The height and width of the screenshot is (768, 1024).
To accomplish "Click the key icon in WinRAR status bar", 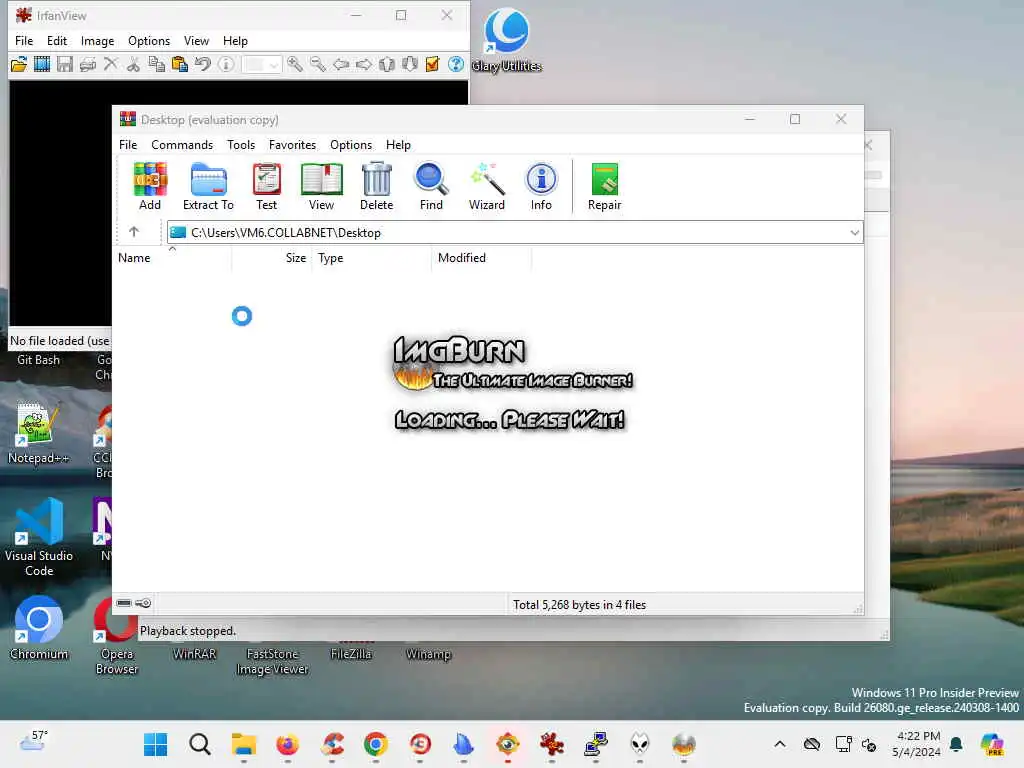I will (144, 603).
